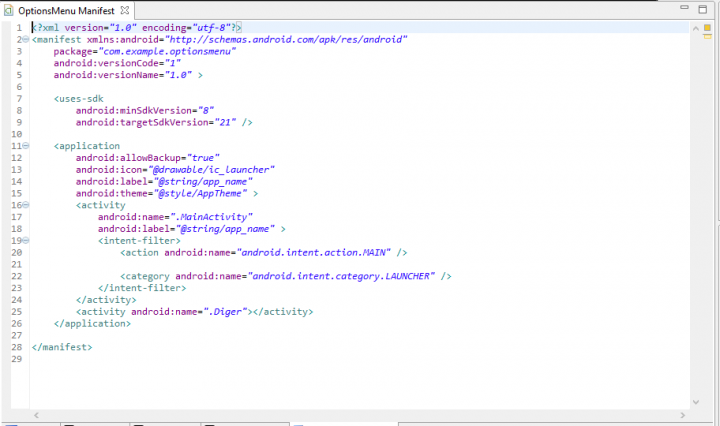Click the <uses-sdk tag
Screen dimensions: 720x426
(x=79, y=99)
